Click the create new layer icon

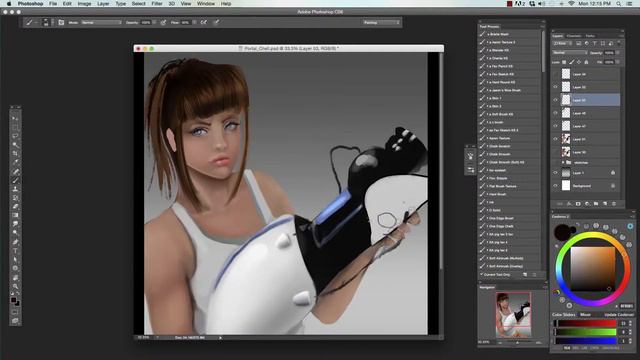(605, 204)
